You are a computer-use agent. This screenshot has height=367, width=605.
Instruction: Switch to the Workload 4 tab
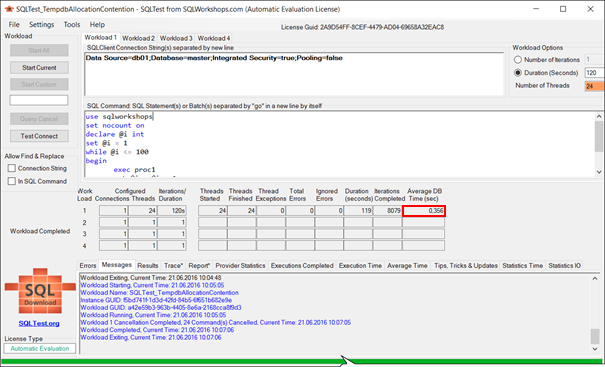(x=214, y=38)
